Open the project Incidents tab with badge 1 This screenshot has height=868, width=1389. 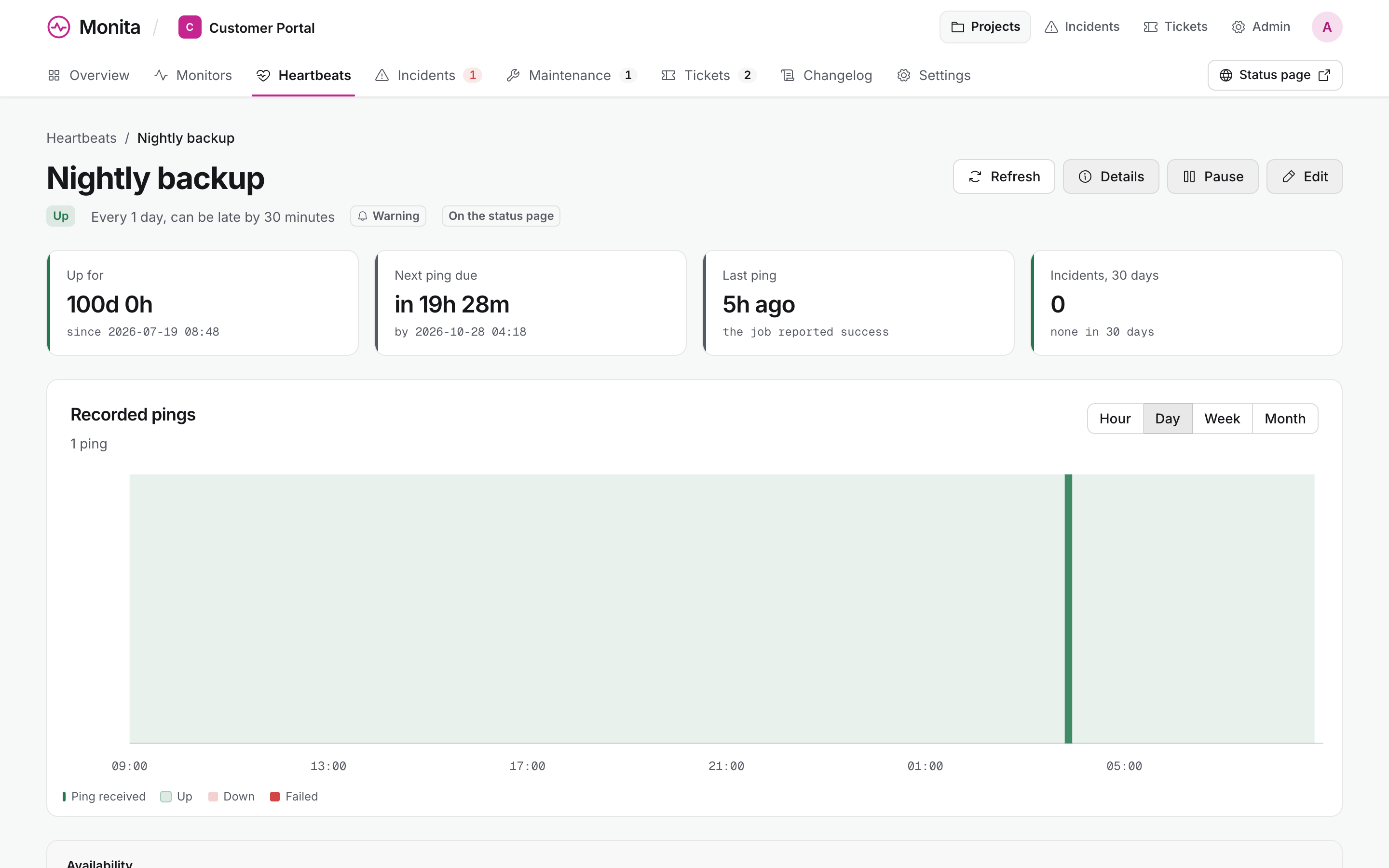[428, 75]
